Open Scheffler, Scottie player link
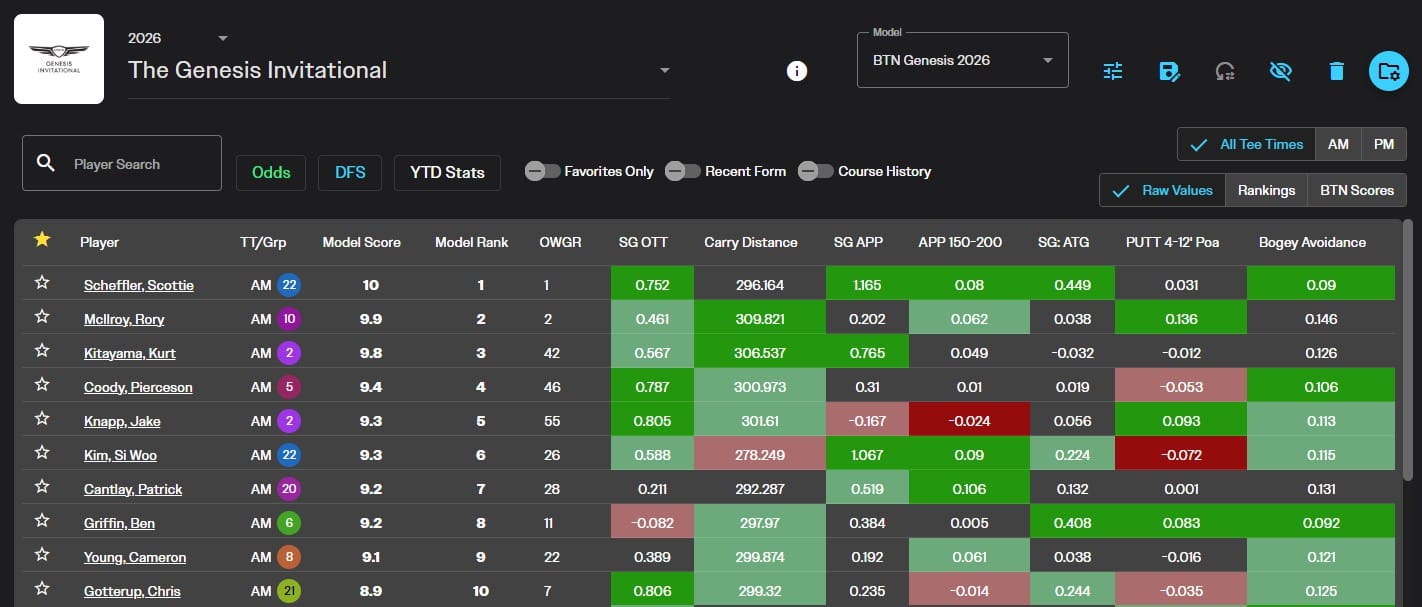1422x607 pixels. (139, 285)
